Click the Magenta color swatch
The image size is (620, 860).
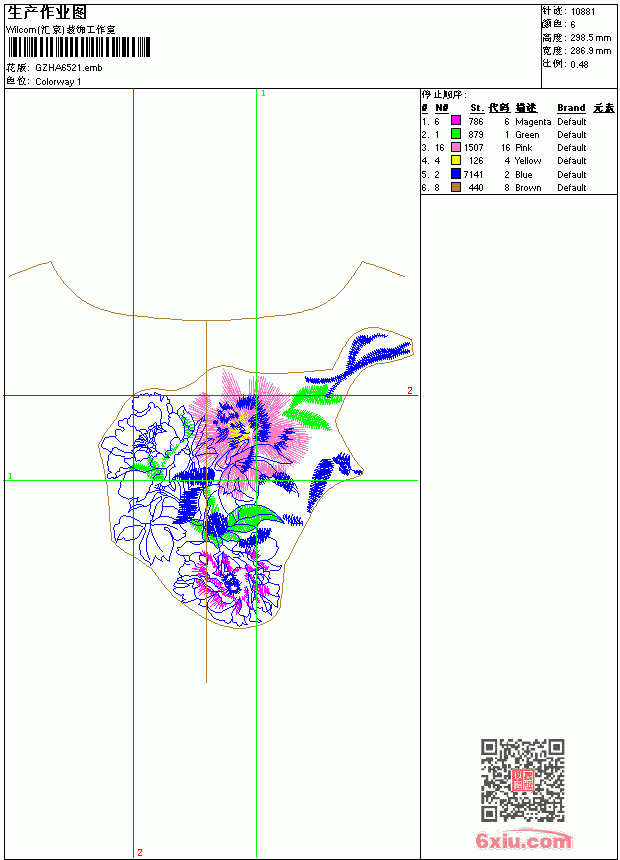[455, 120]
